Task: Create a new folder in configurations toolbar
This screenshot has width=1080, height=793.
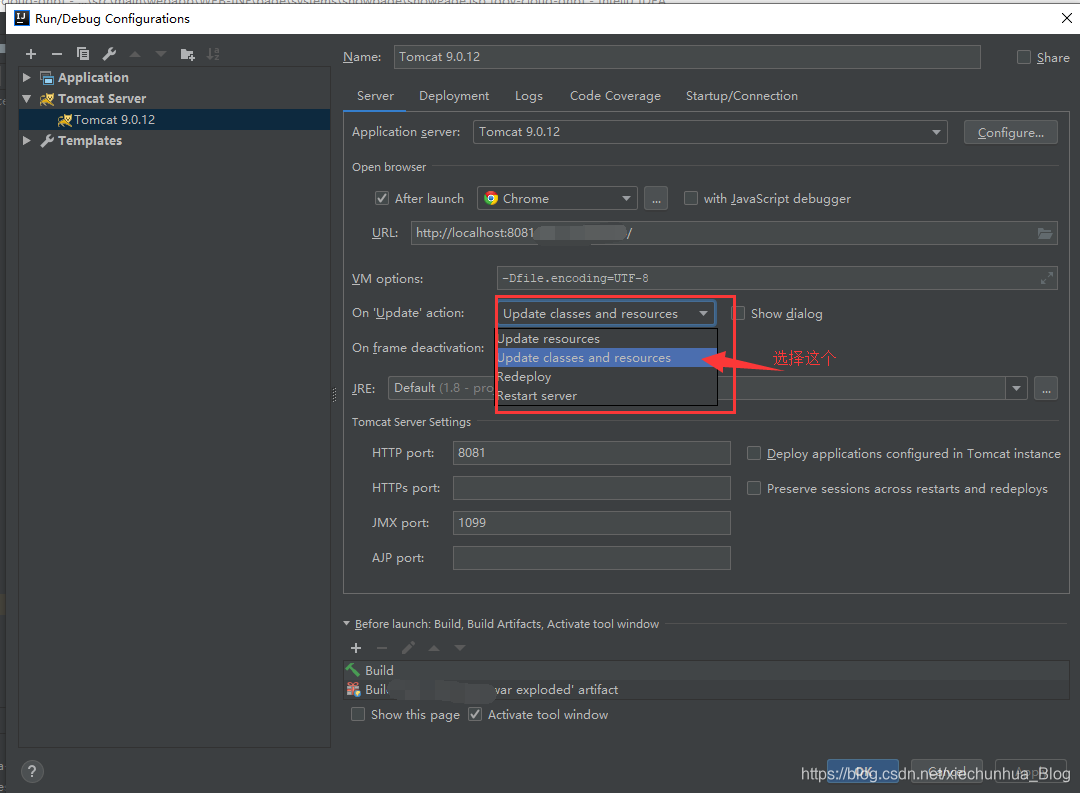Action: click(x=187, y=54)
